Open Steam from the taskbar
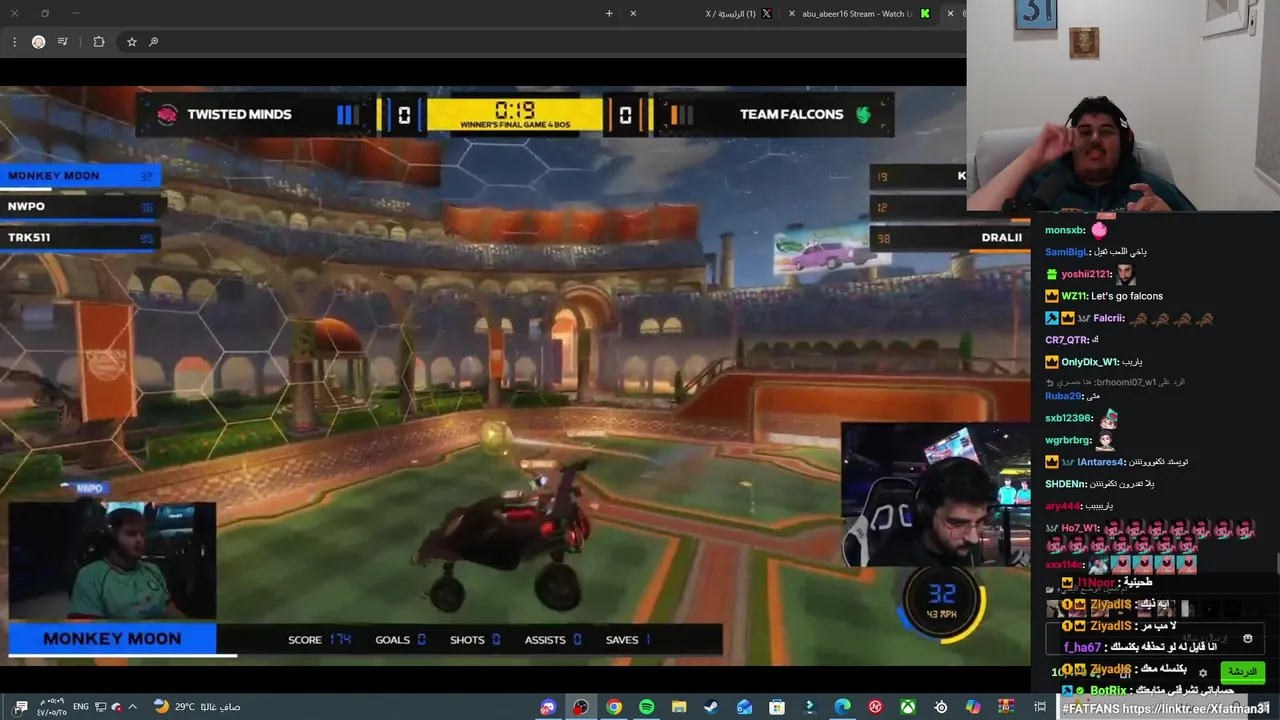1280x720 pixels. point(711,707)
